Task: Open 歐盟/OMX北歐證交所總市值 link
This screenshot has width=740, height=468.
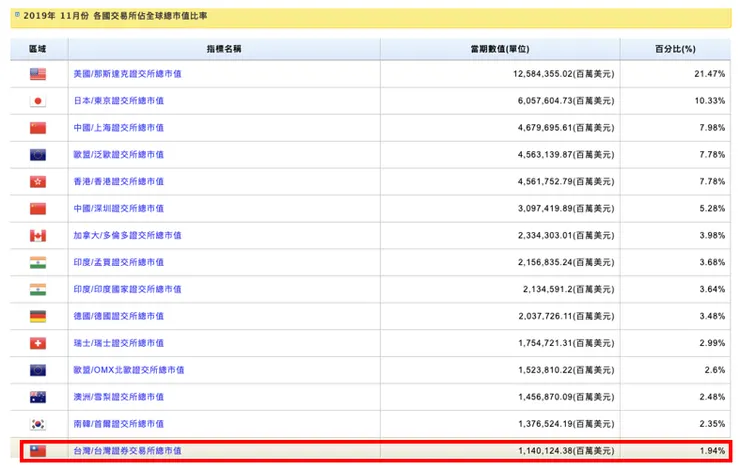Action: click(x=129, y=370)
